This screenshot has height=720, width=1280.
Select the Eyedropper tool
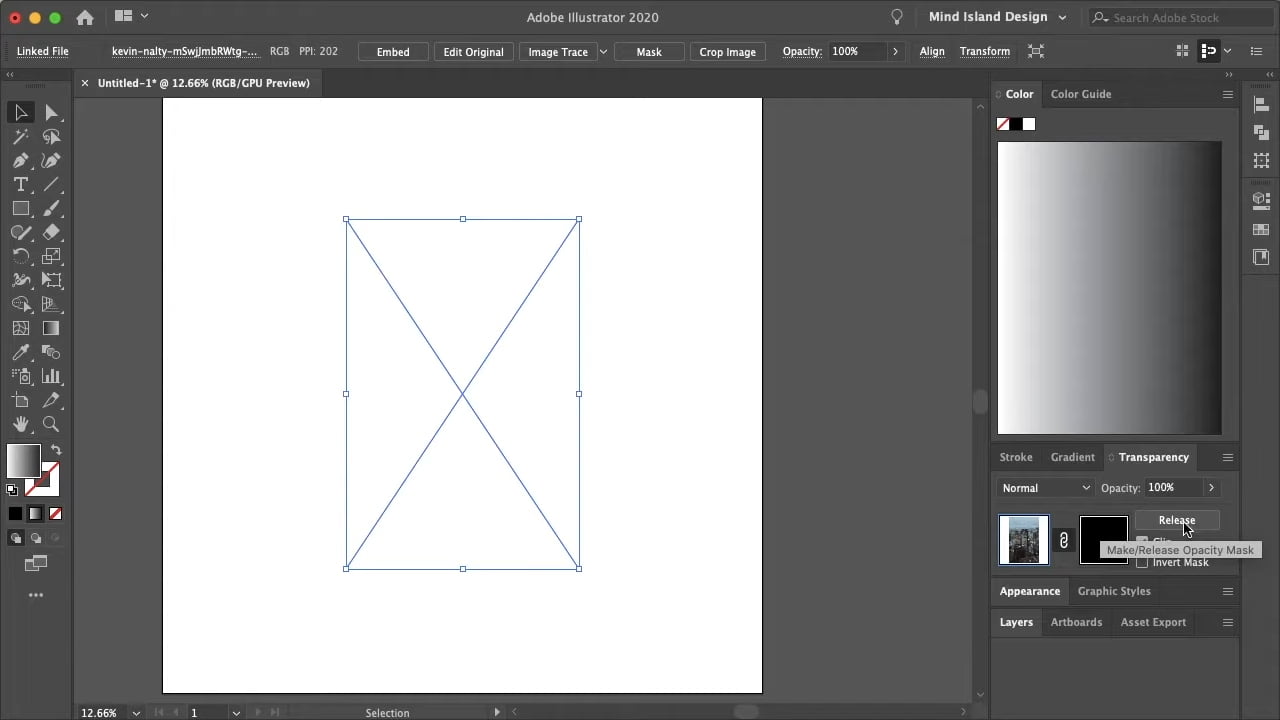pyautogui.click(x=21, y=352)
